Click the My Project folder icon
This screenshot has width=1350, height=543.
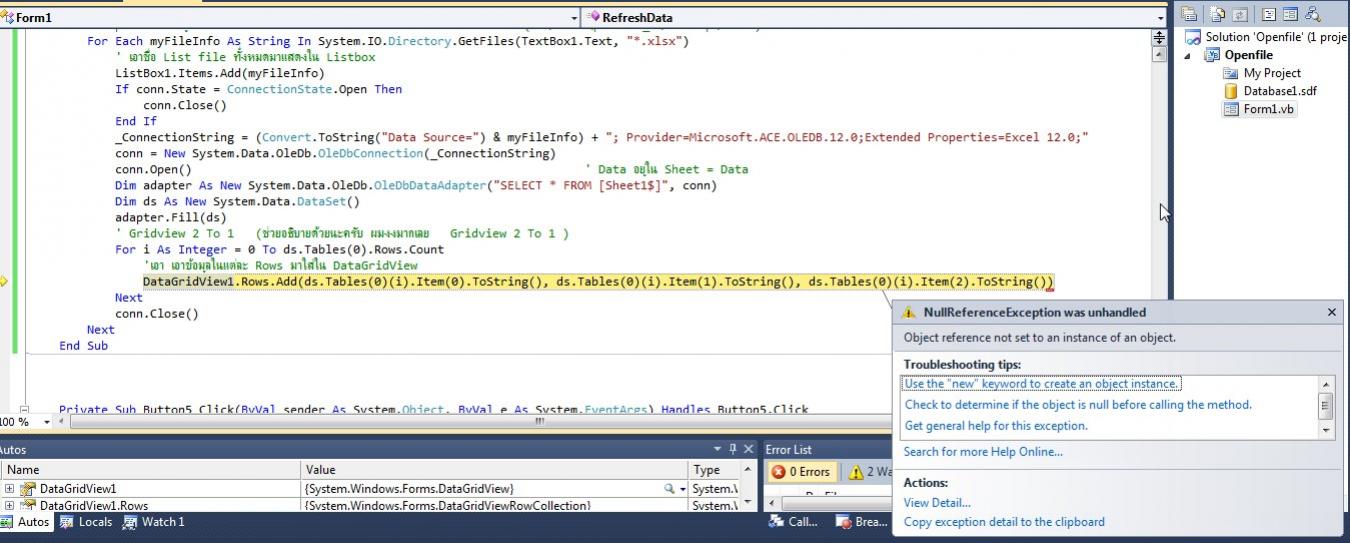point(1231,73)
